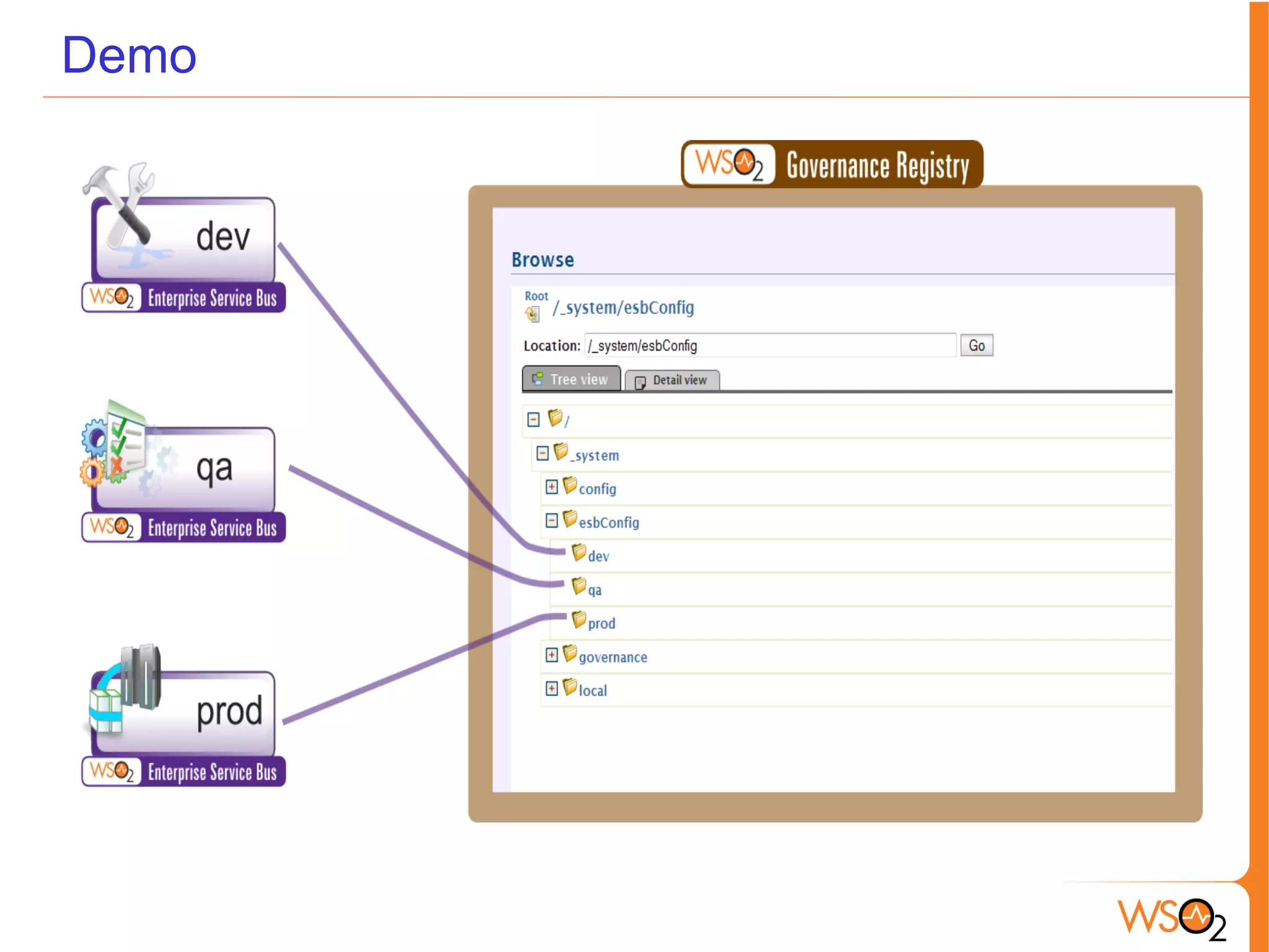The image size is (1269, 952).
Task: Collapse the root slash folder node
Action: tap(534, 420)
